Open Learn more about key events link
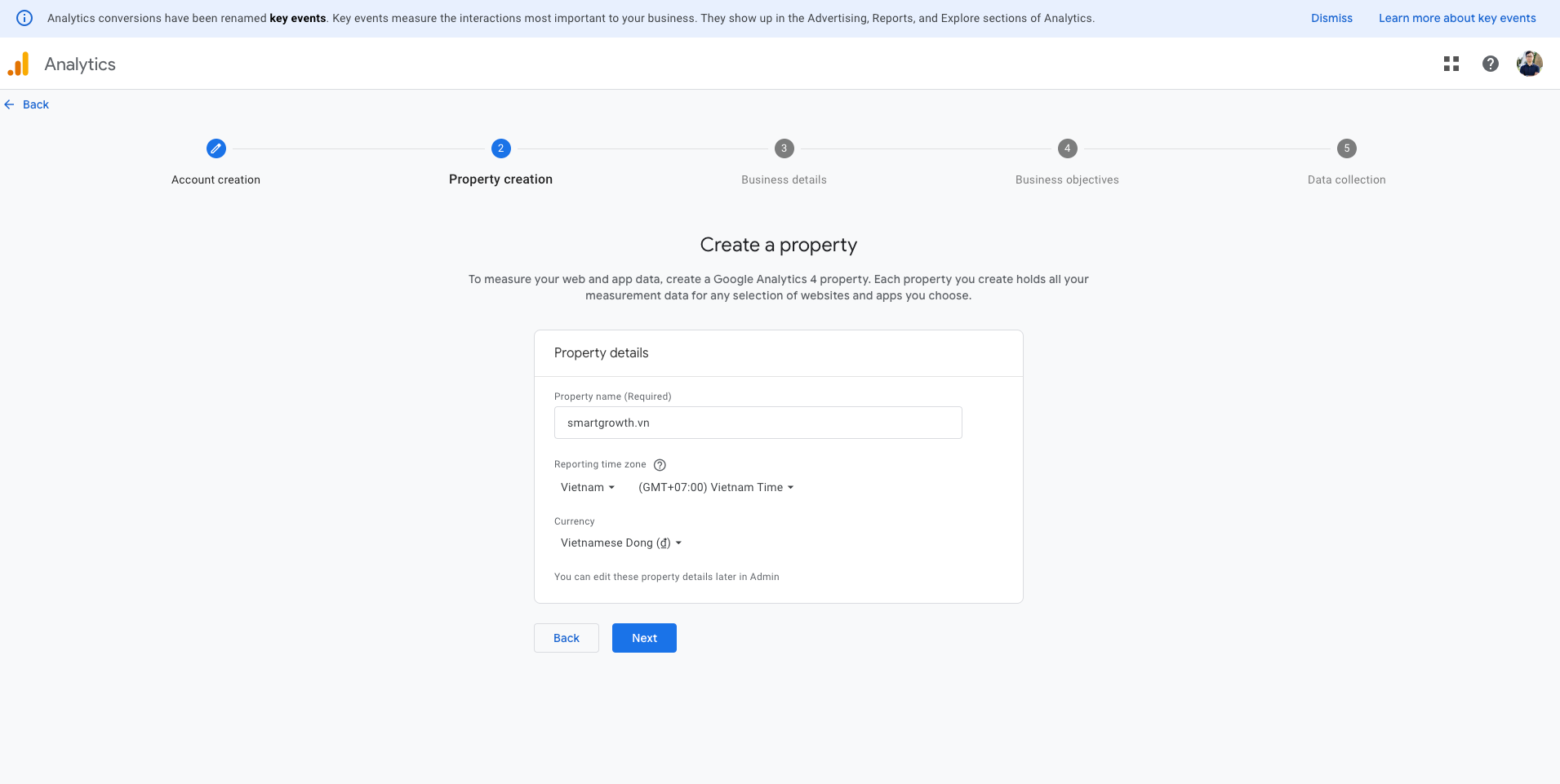Viewport: 1560px width, 784px height. click(1457, 18)
